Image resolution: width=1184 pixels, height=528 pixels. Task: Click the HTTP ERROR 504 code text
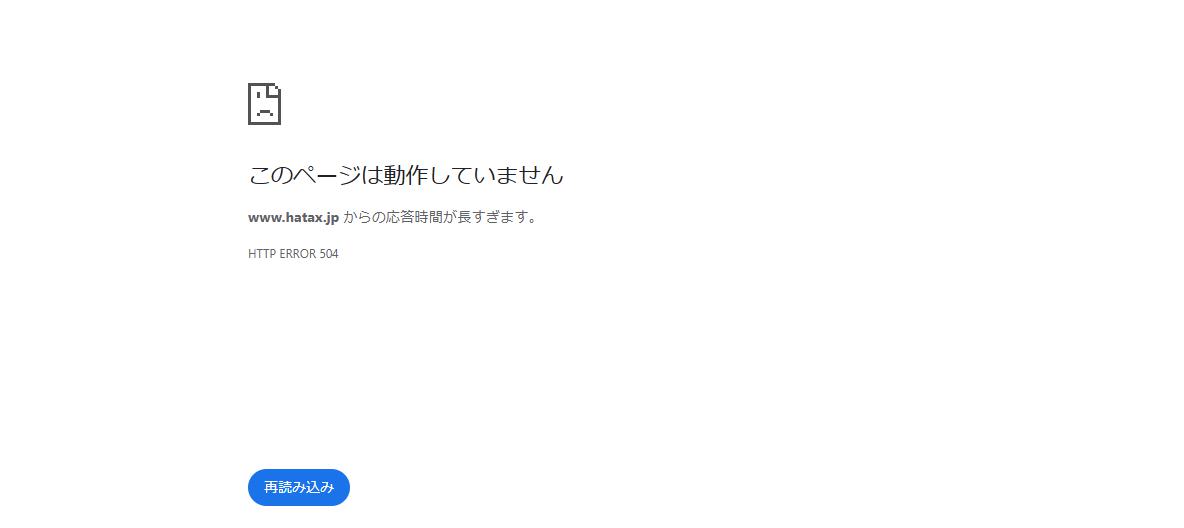pos(293,254)
